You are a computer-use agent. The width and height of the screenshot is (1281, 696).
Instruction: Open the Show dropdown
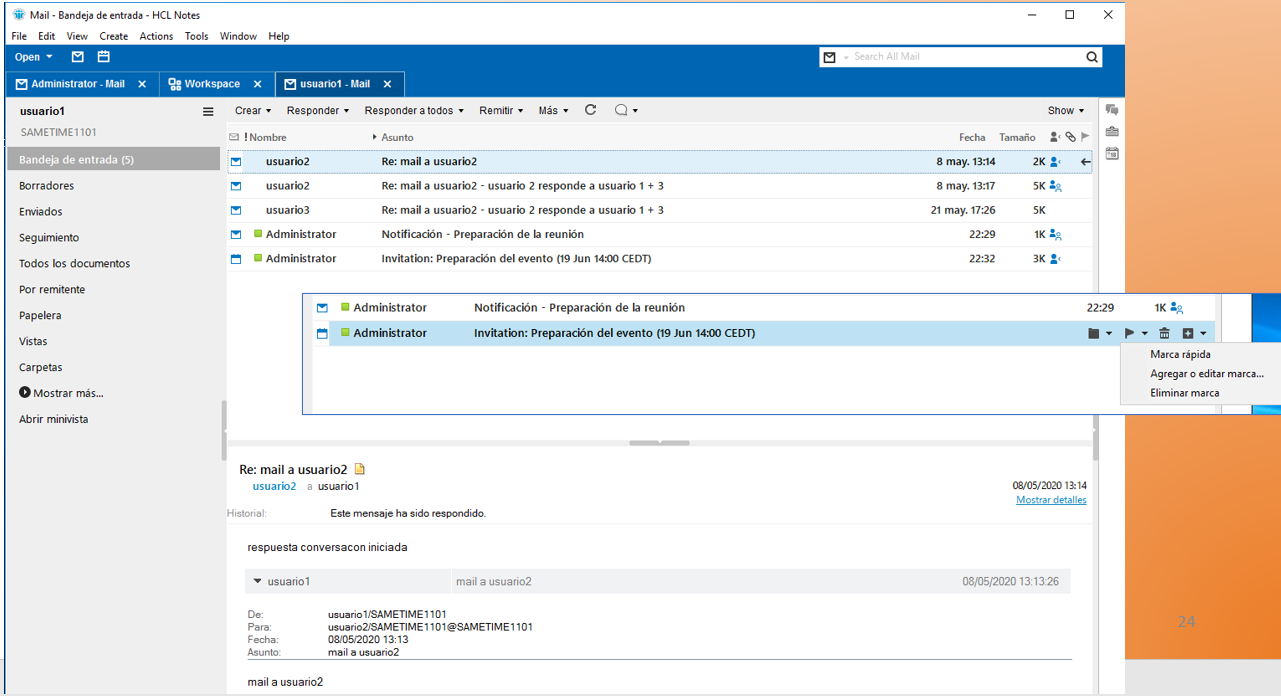(1066, 111)
